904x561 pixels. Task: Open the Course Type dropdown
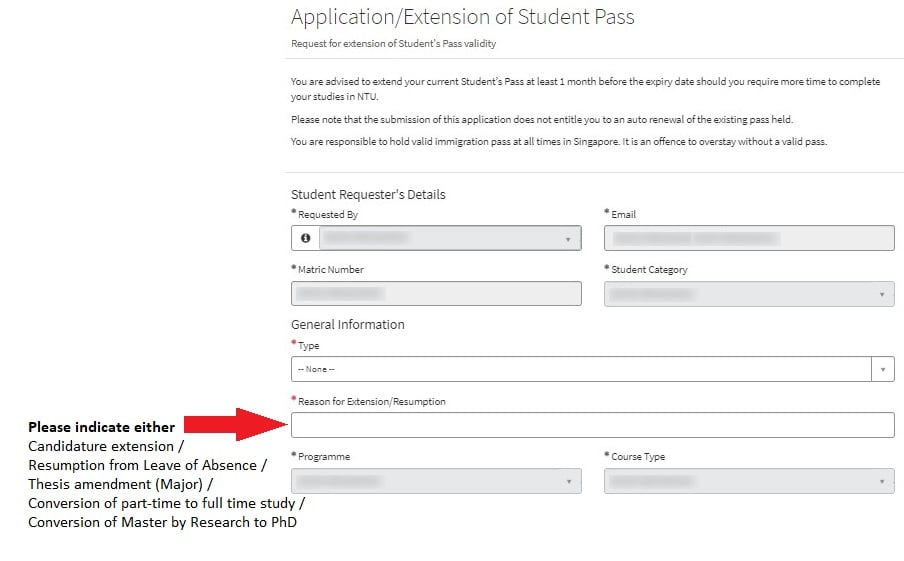coord(749,481)
